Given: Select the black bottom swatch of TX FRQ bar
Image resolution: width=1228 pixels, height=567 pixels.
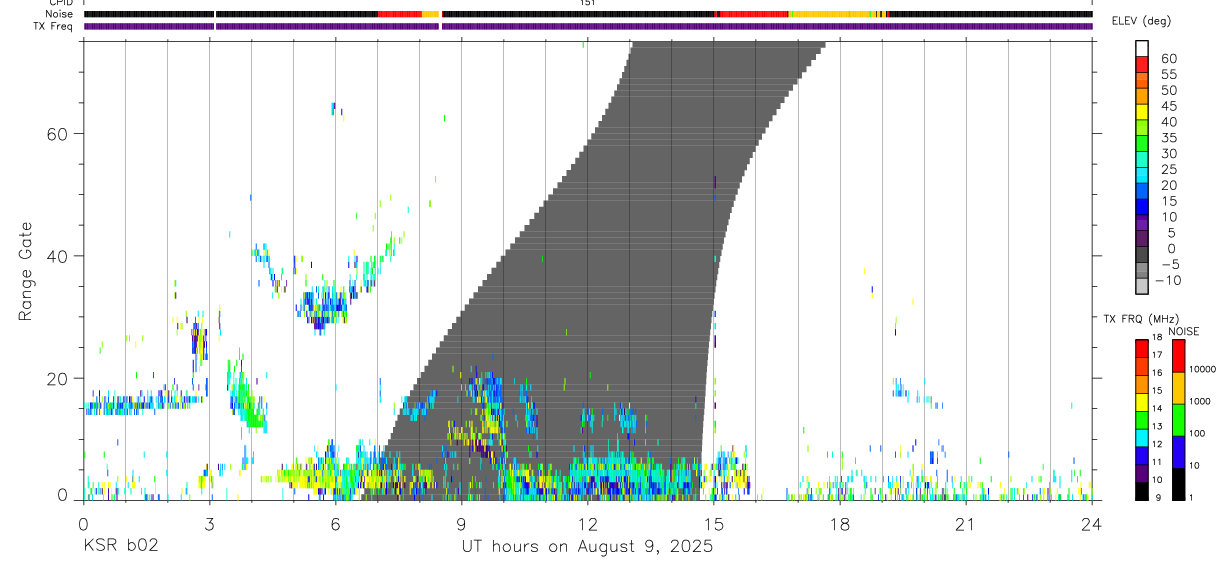Looking at the screenshot, I should point(1142,492).
